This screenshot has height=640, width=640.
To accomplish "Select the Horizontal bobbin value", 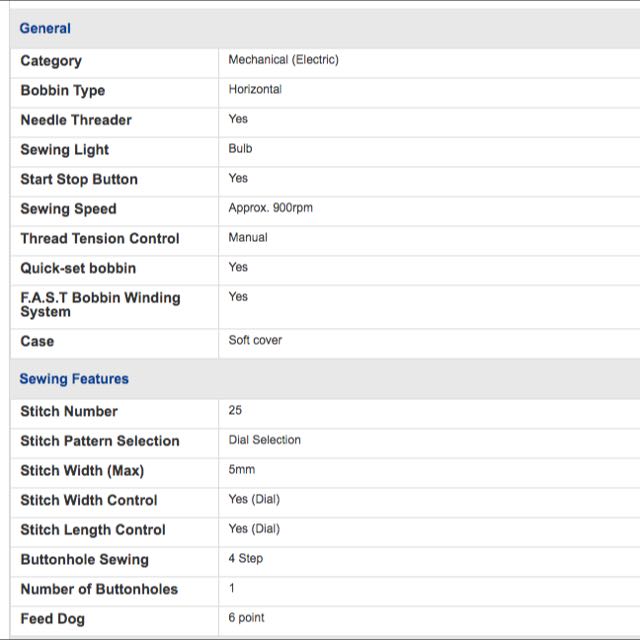I will (255, 89).
